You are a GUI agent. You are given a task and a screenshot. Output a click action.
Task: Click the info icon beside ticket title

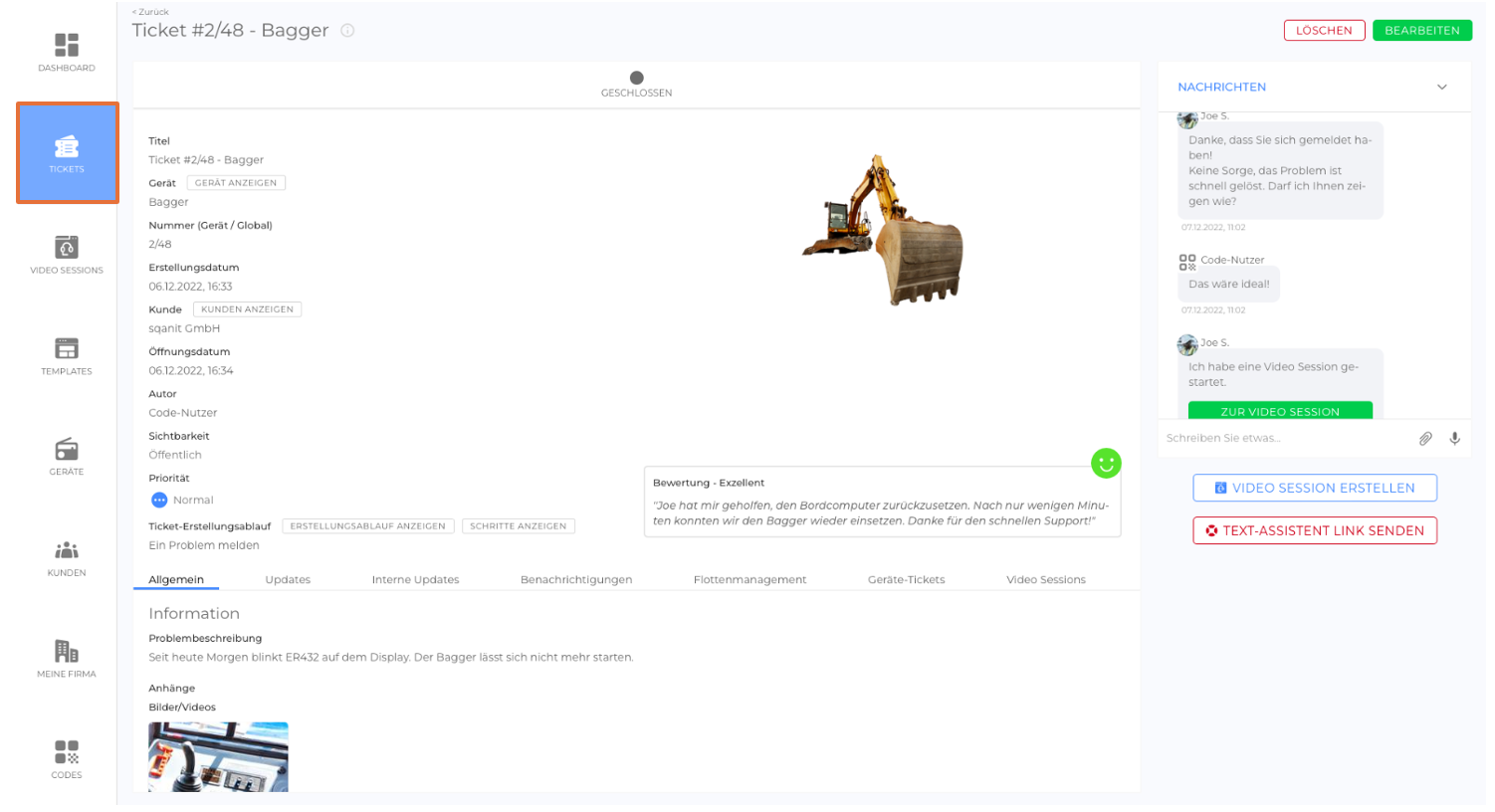(347, 31)
